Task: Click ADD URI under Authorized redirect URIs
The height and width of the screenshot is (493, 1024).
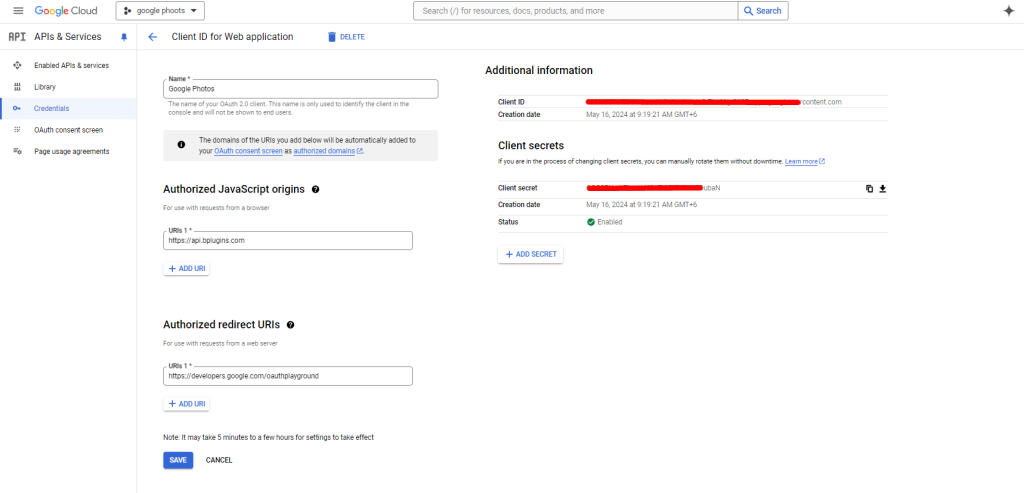Action: [186, 404]
